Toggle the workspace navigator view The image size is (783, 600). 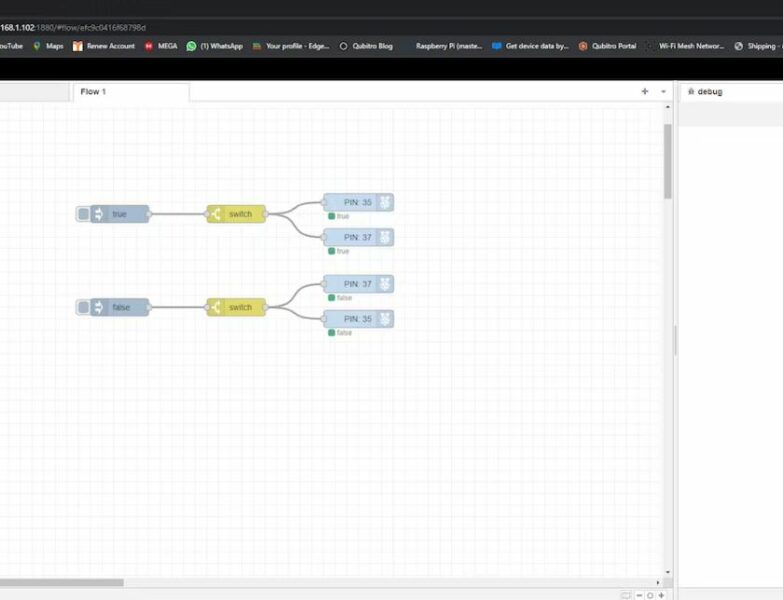pos(625,595)
